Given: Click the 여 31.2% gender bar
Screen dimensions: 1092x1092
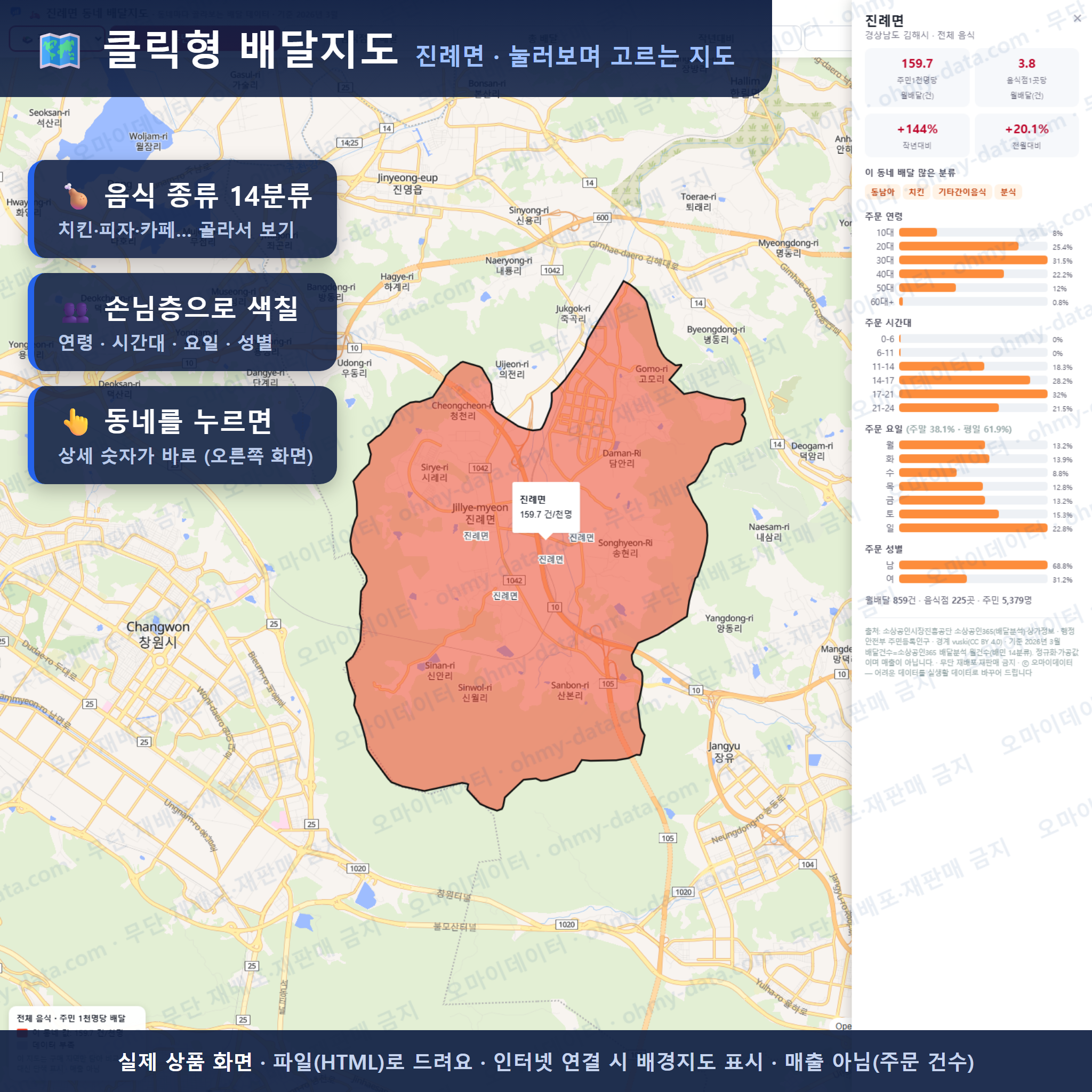Looking at the screenshot, I should tap(972, 580).
